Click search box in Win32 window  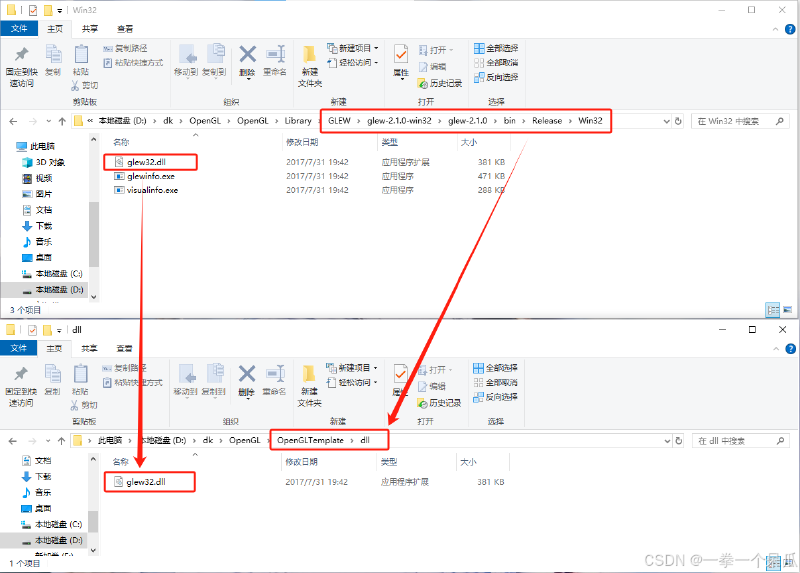tap(740, 121)
